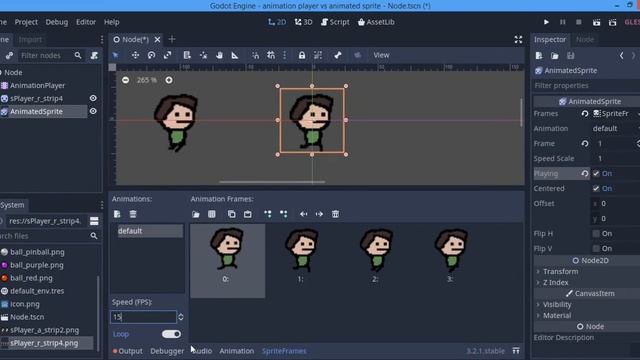Switch to 3D workspace
Viewport: 640px width, 360px height.
click(x=303, y=22)
